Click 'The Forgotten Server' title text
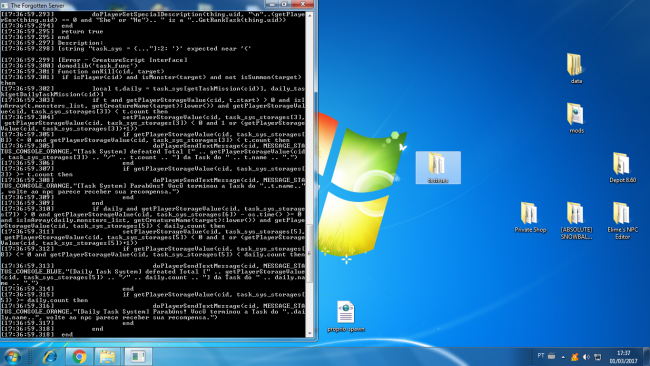This screenshot has width=650, height=366. (x=37, y=5)
